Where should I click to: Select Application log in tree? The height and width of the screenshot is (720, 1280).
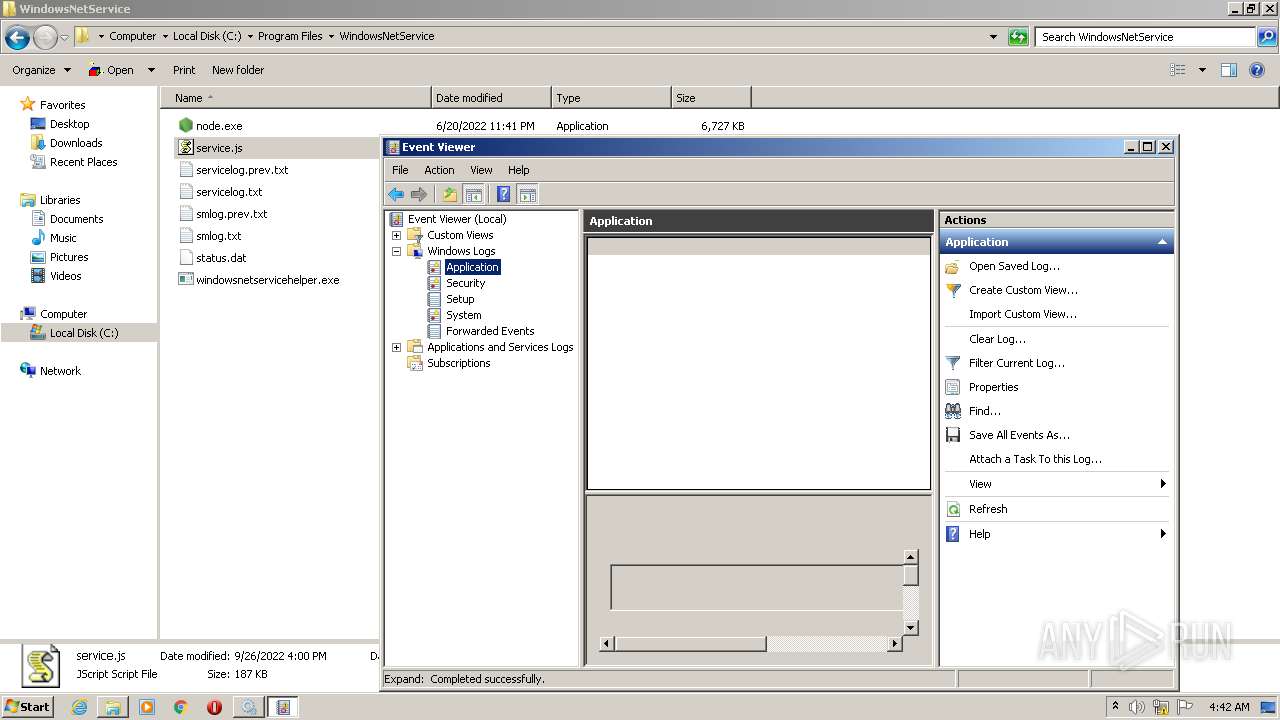472,267
